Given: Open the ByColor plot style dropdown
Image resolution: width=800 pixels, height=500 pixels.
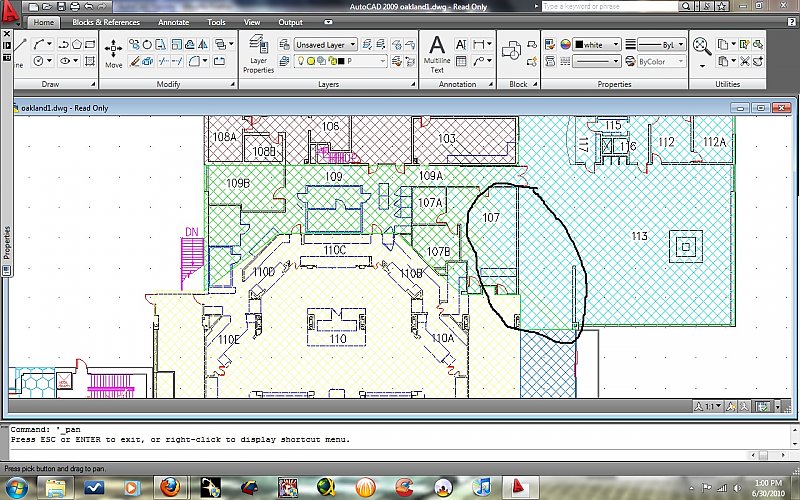Looking at the screenshot, I should [x=662, y=61].
